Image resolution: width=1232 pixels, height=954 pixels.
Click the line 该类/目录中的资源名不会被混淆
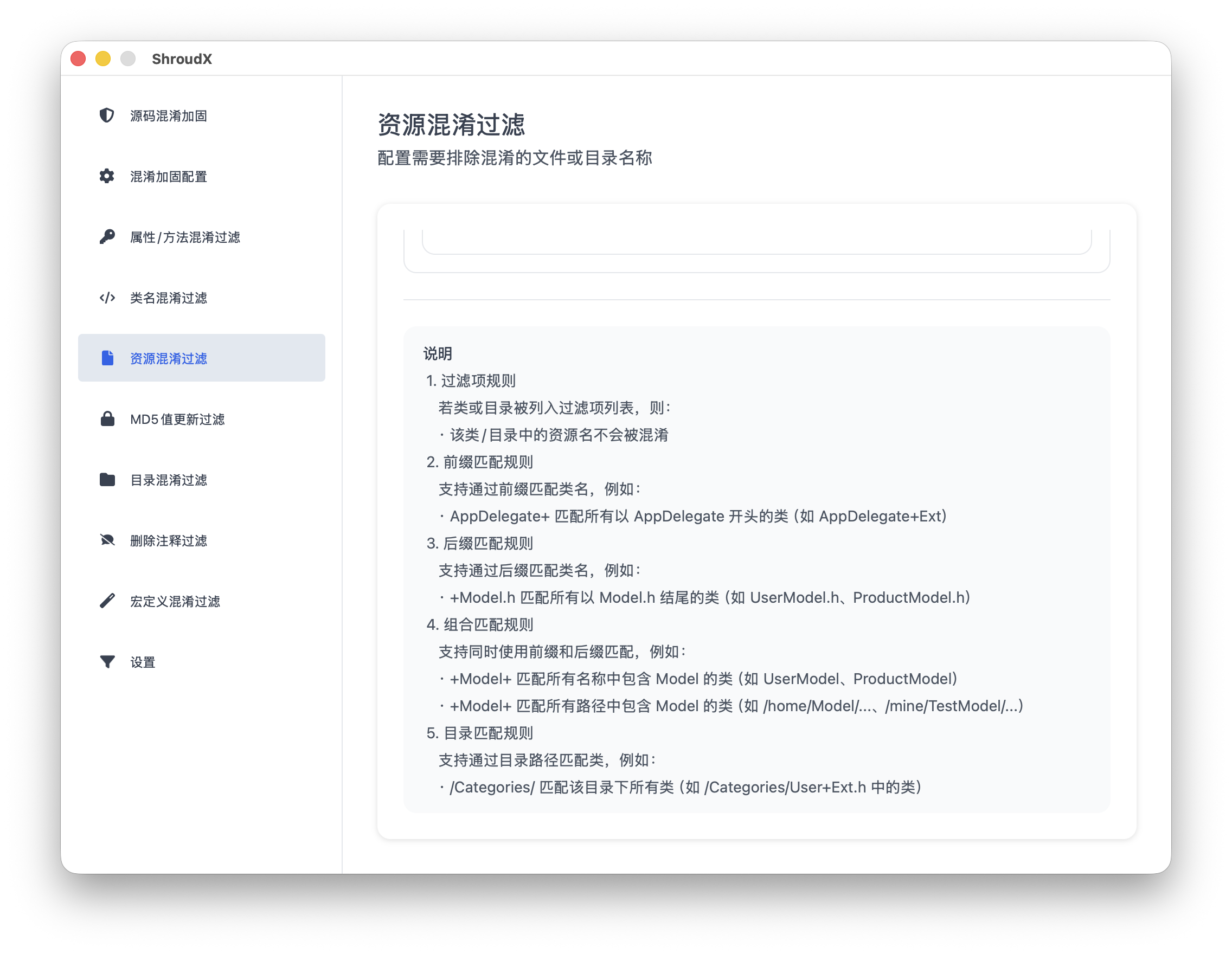[554, 435]
